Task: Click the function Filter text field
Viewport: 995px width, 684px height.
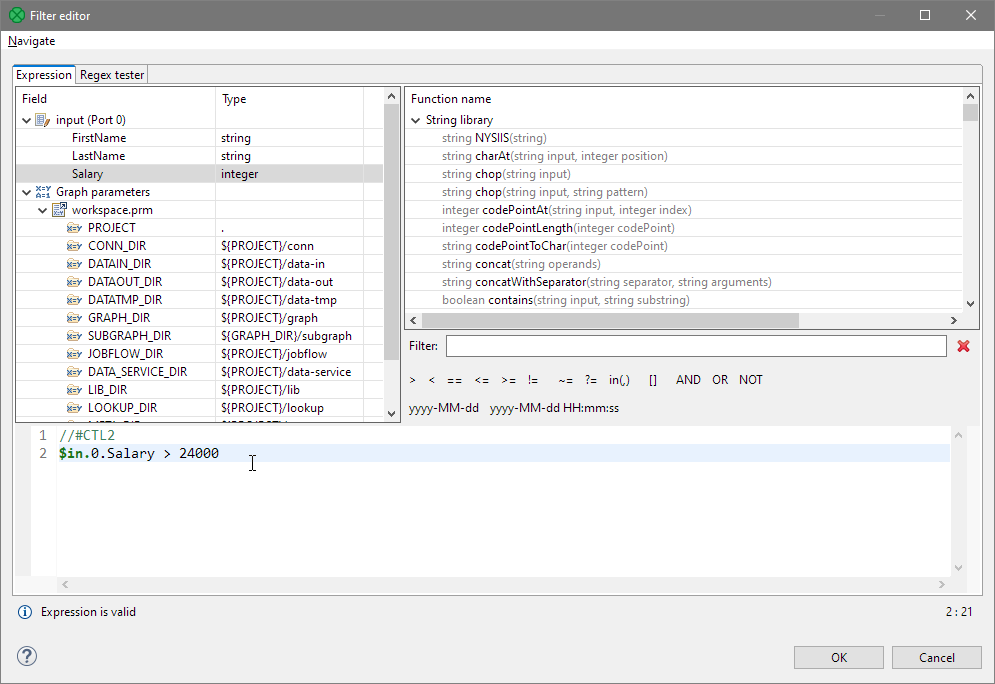Action: pos(695,346)
